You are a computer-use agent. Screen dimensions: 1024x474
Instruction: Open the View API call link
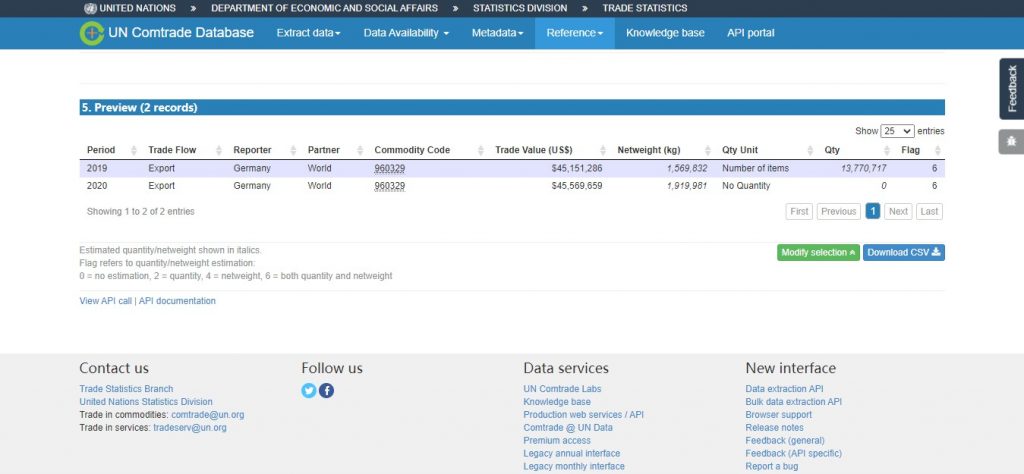pos(106,301)
